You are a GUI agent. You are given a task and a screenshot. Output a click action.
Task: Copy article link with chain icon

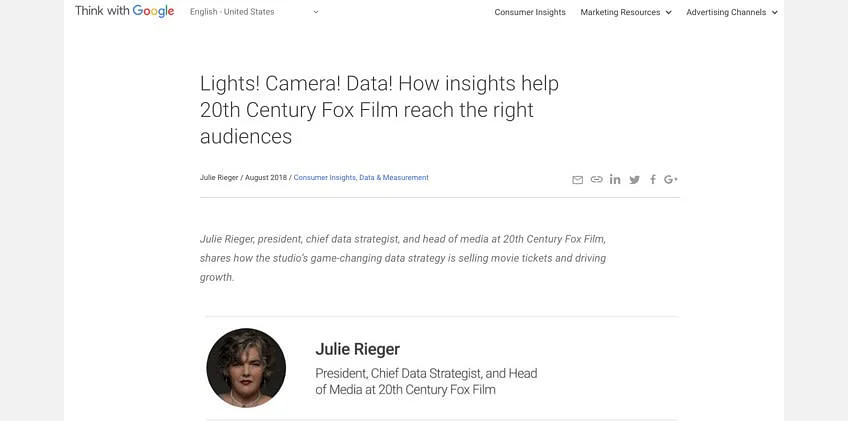[597, 180]
